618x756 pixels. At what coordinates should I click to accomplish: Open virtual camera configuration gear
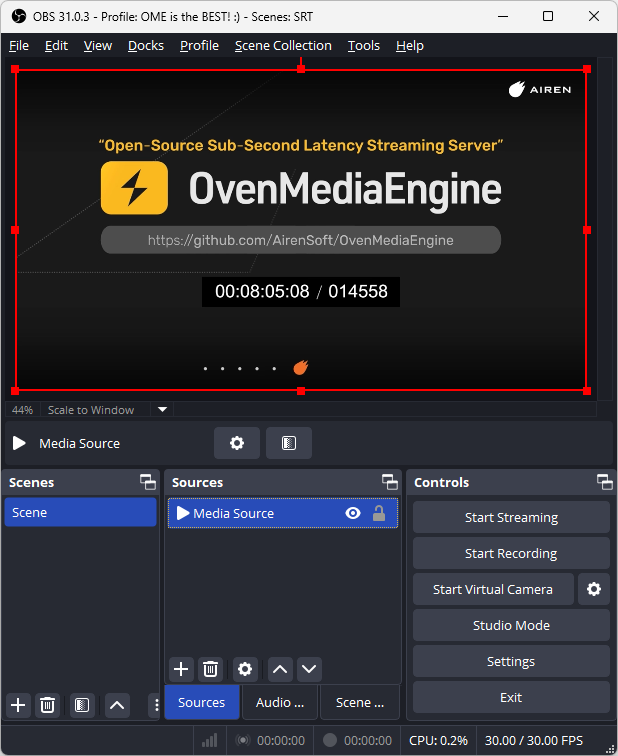point(594,589)
